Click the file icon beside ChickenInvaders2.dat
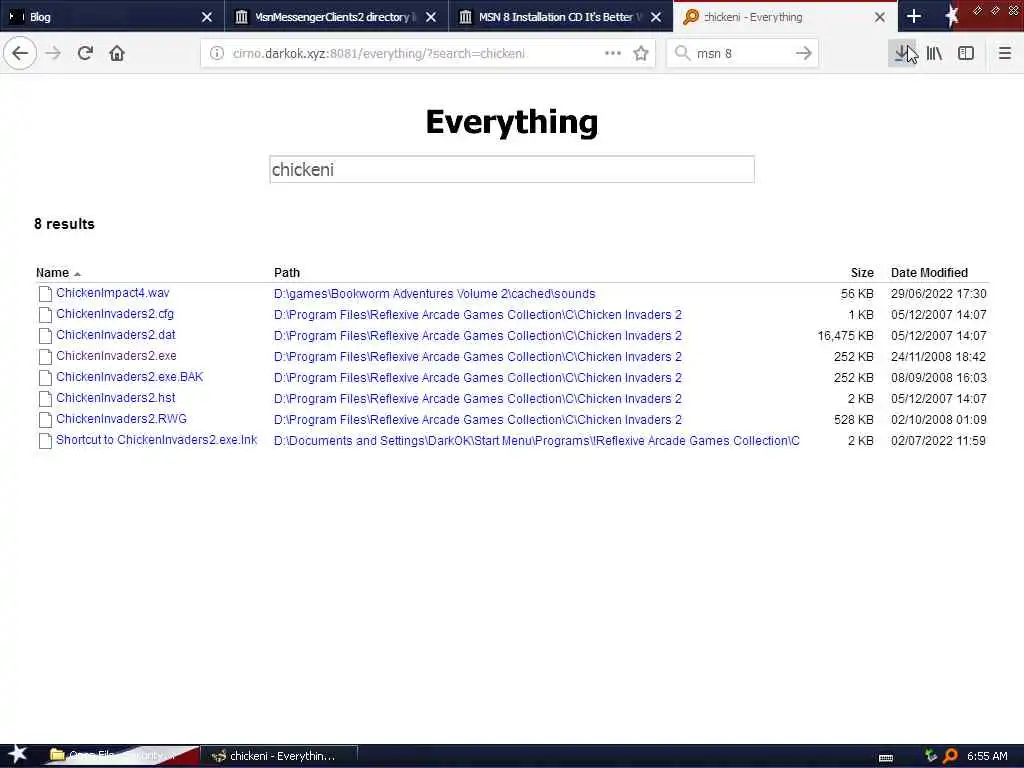 tap(45, 336)
